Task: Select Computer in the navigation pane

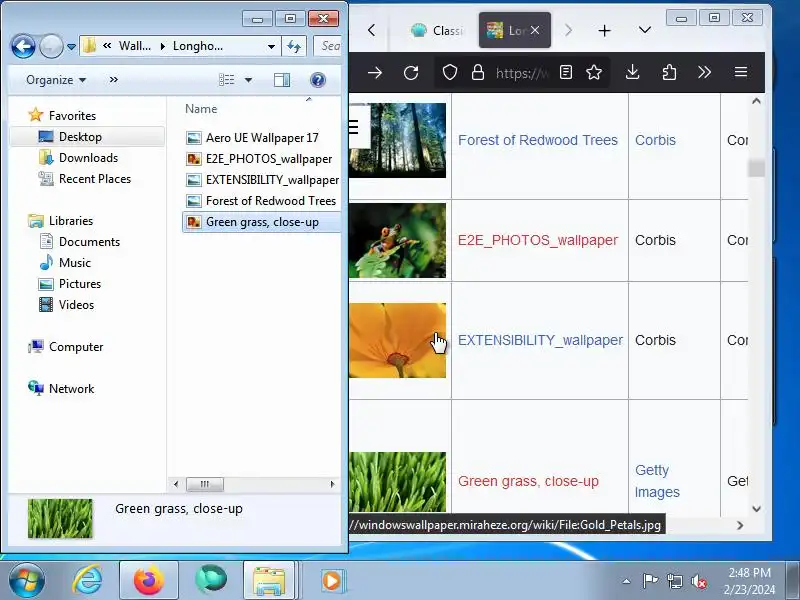Action: tap(76, 346)
